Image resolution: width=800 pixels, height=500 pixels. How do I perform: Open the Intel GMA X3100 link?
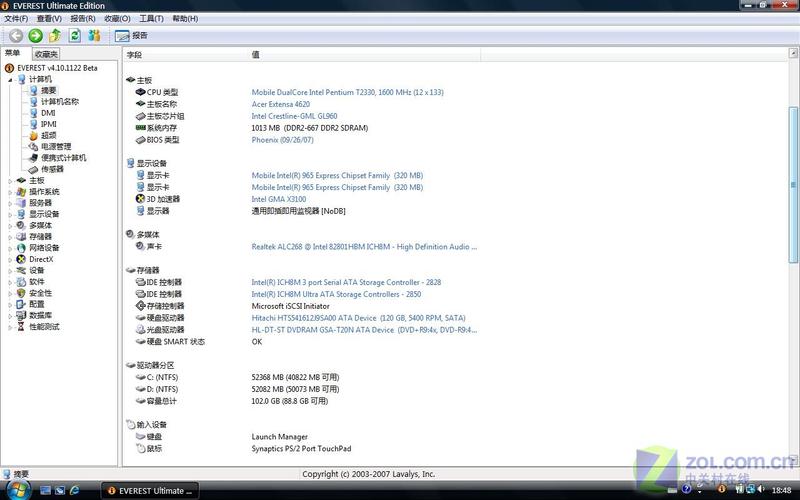pos(279,199)
